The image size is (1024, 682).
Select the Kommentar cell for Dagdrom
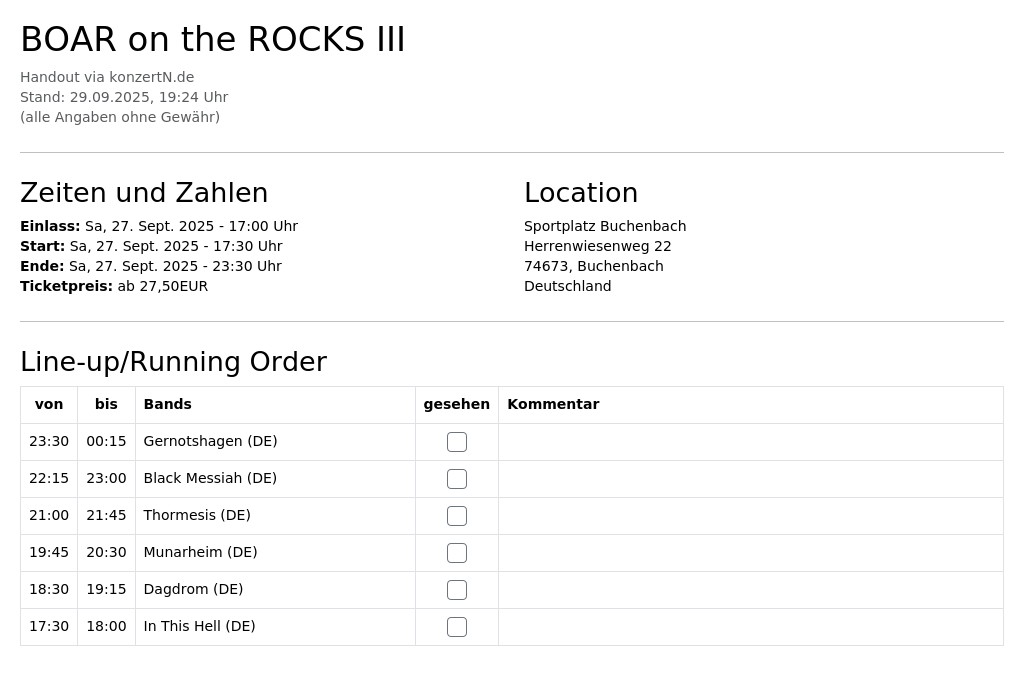(x=750, y=590)
